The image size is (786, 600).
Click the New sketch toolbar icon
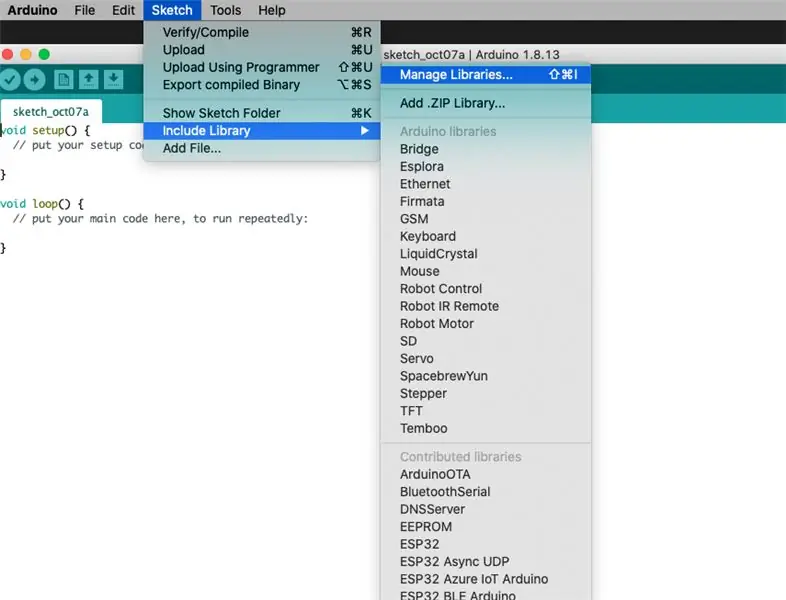tap(64, 80)
